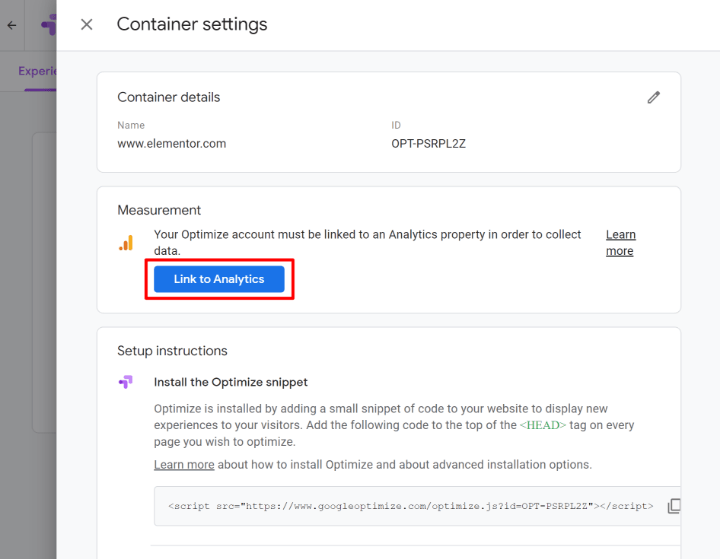
Task: Copy the Optimize script snippet with copy icon
Action: pos(674,506)
